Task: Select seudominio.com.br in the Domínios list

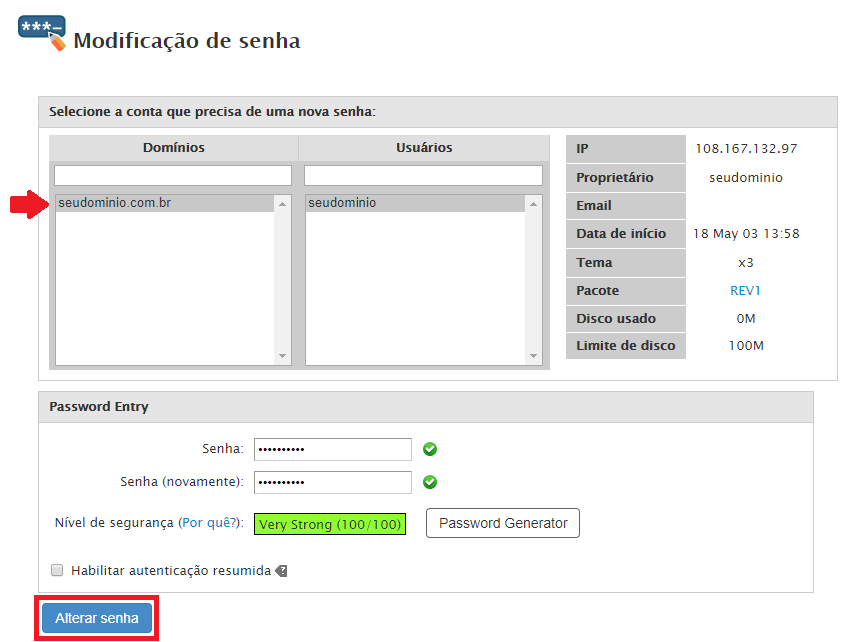Action: pyautogui.click(x=165, y=203)
